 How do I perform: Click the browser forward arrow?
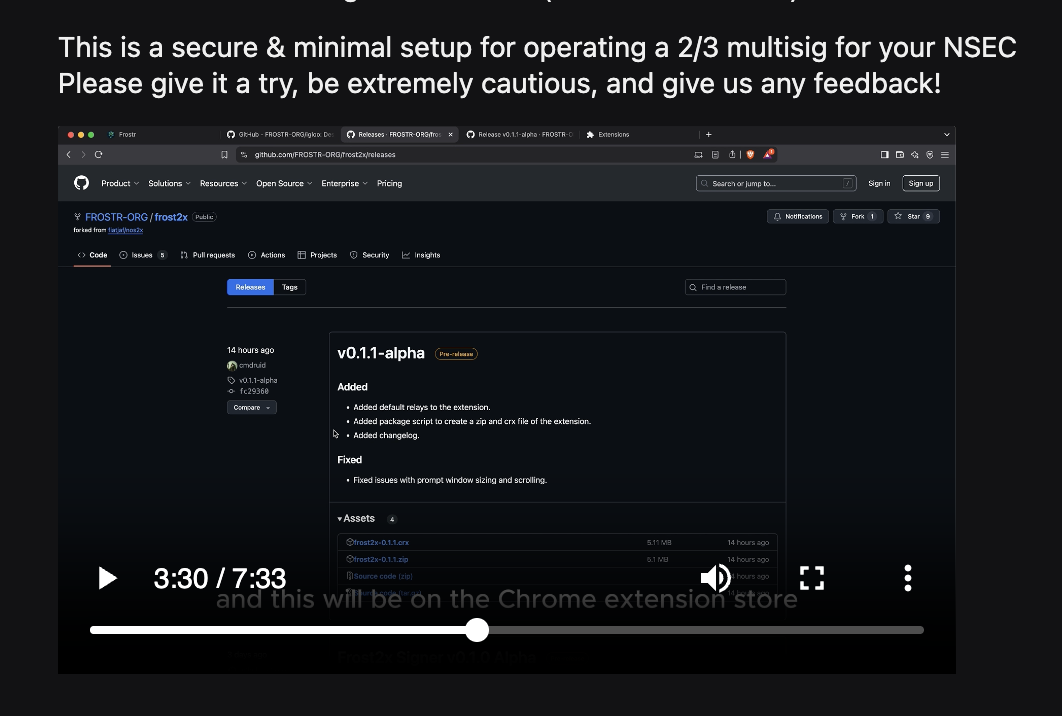[x=83, y=154]
